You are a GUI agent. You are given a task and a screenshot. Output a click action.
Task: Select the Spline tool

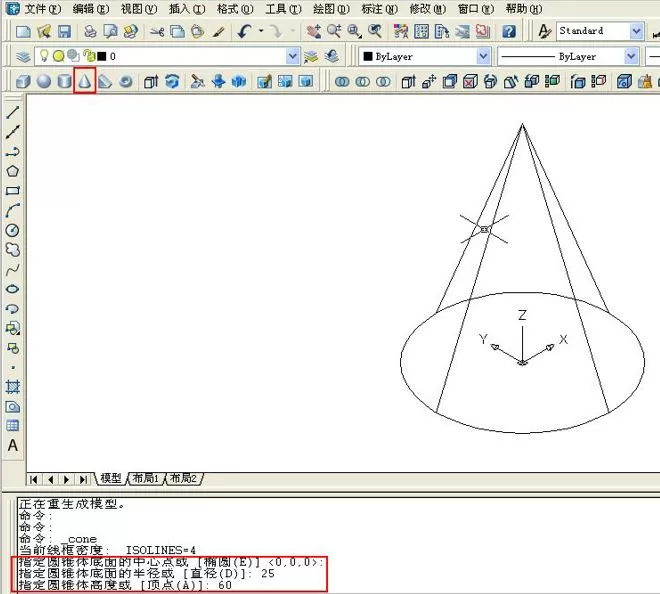[x=13, y=269]
